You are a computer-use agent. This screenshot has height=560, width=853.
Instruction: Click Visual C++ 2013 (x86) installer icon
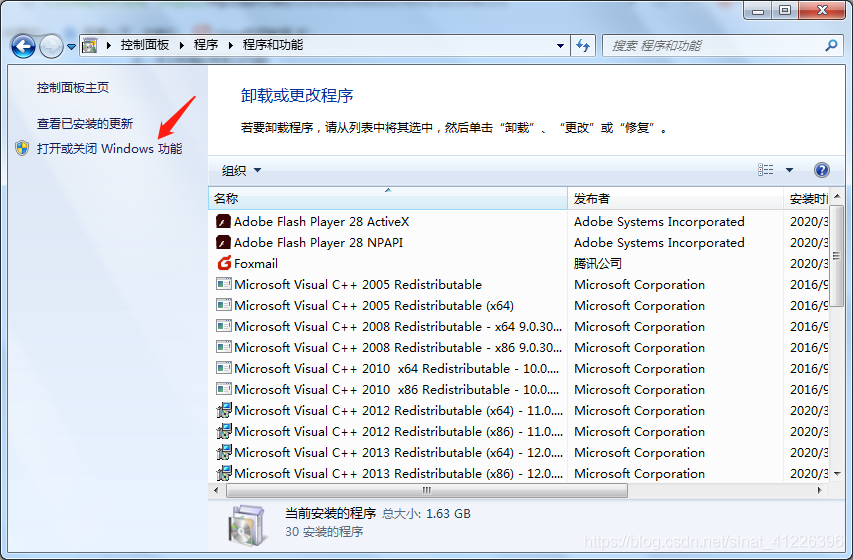[x=224, y=473]
